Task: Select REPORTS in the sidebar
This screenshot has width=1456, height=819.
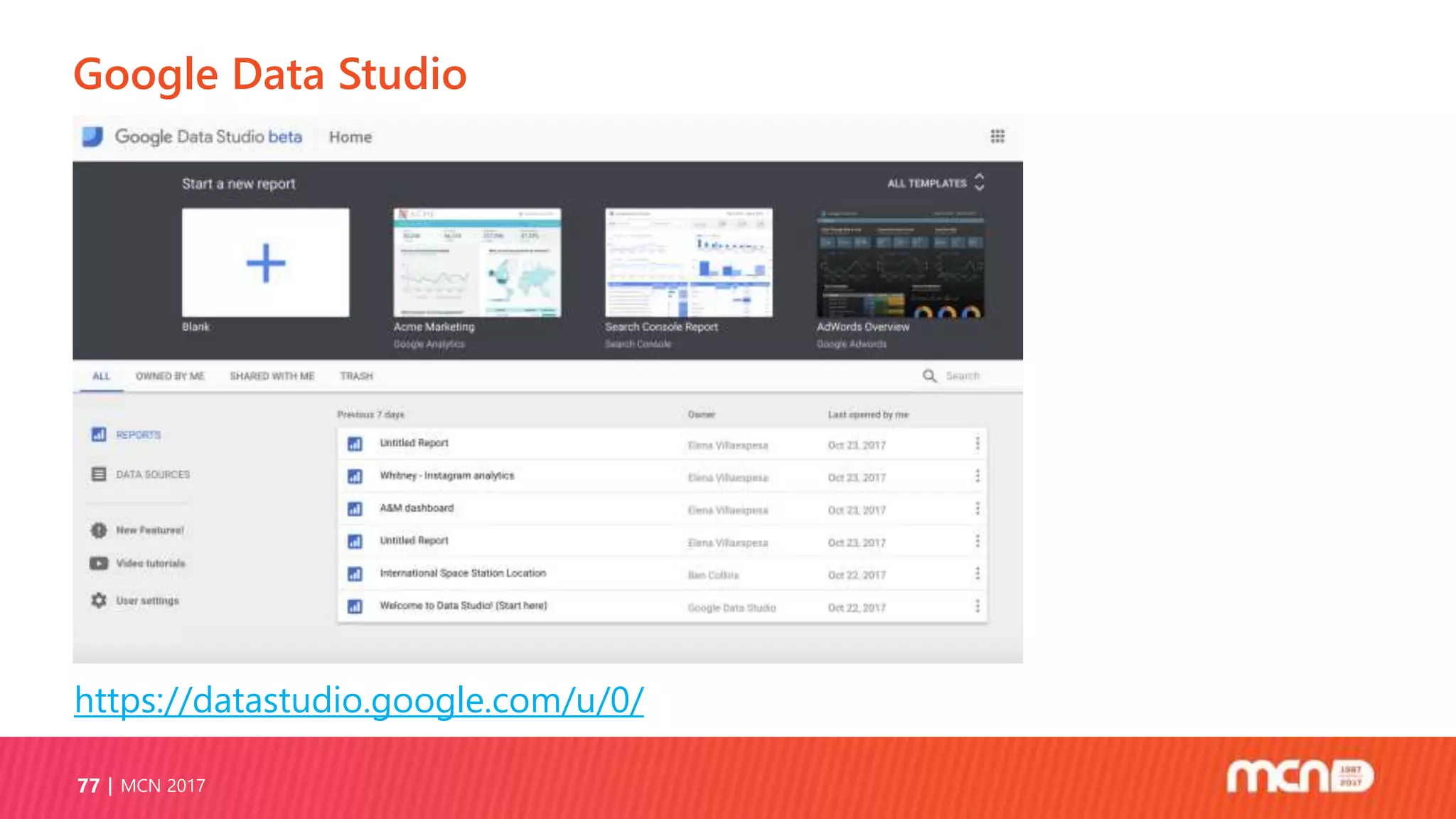Action: tap(139, 435)
